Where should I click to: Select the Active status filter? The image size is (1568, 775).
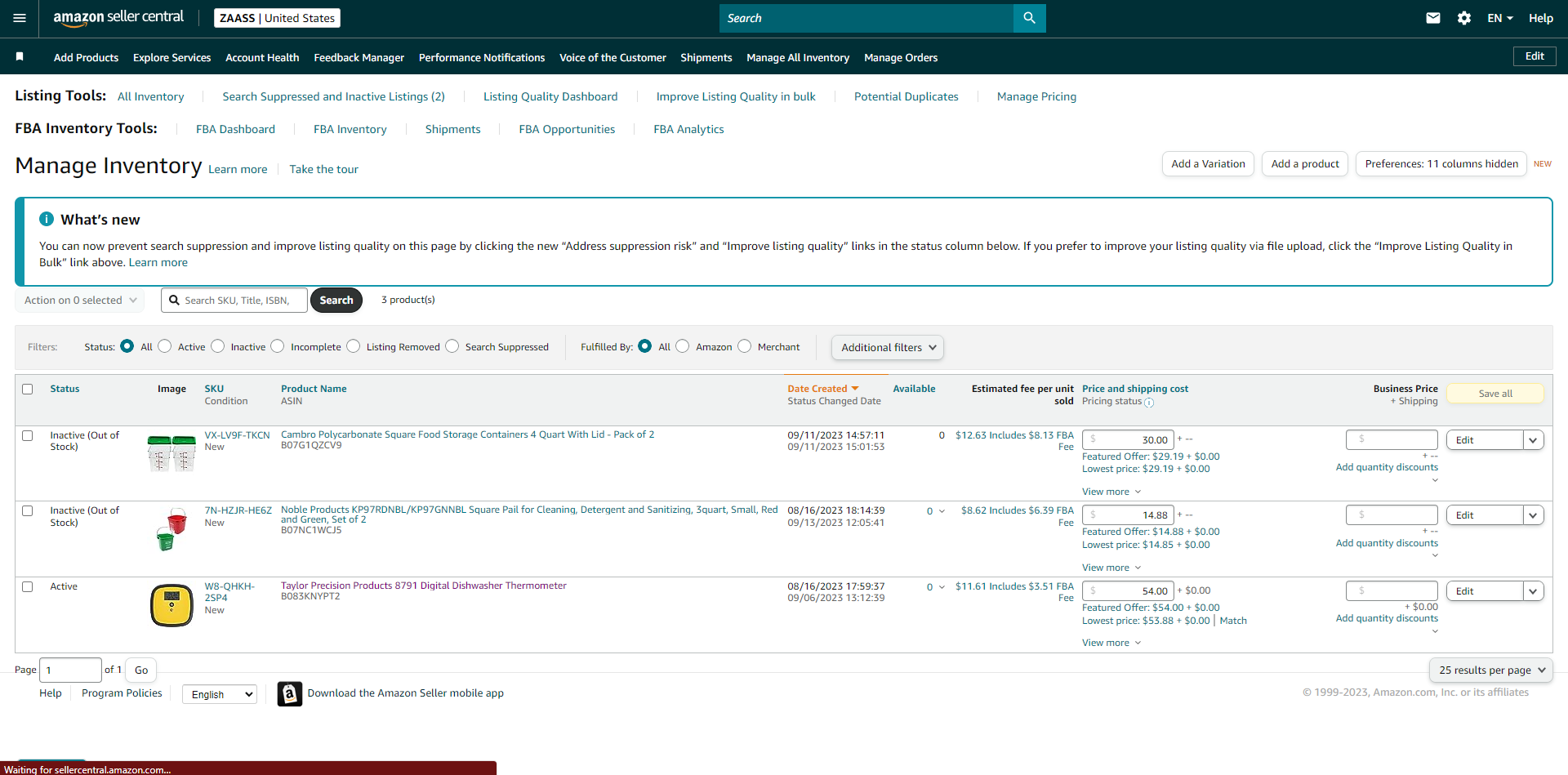point(165,346)
